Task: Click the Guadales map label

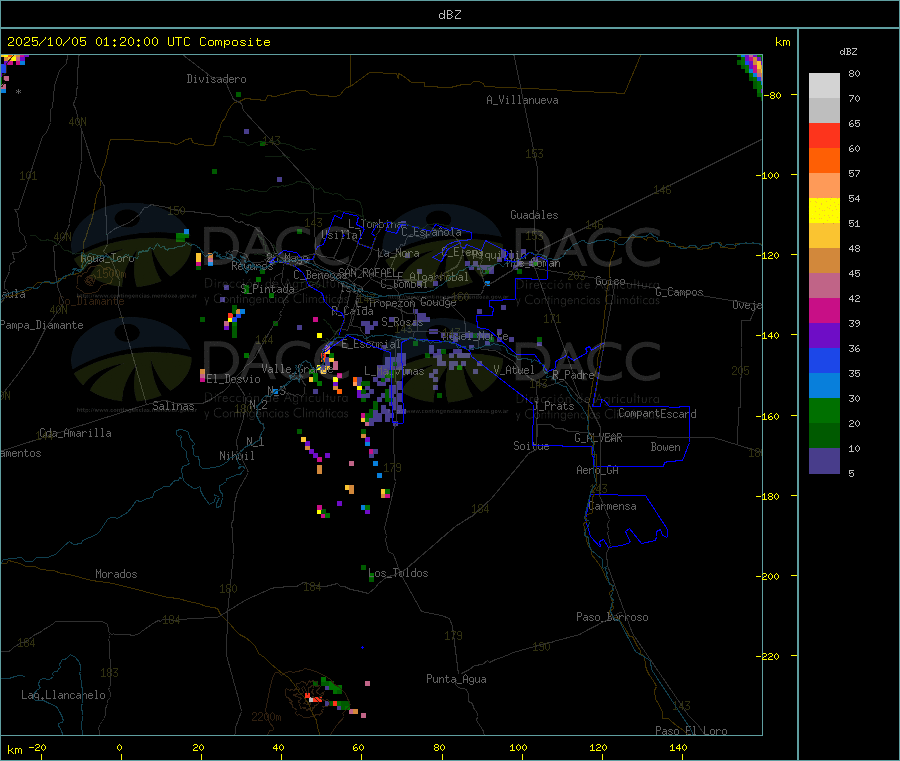Action: tap(534, 215)
